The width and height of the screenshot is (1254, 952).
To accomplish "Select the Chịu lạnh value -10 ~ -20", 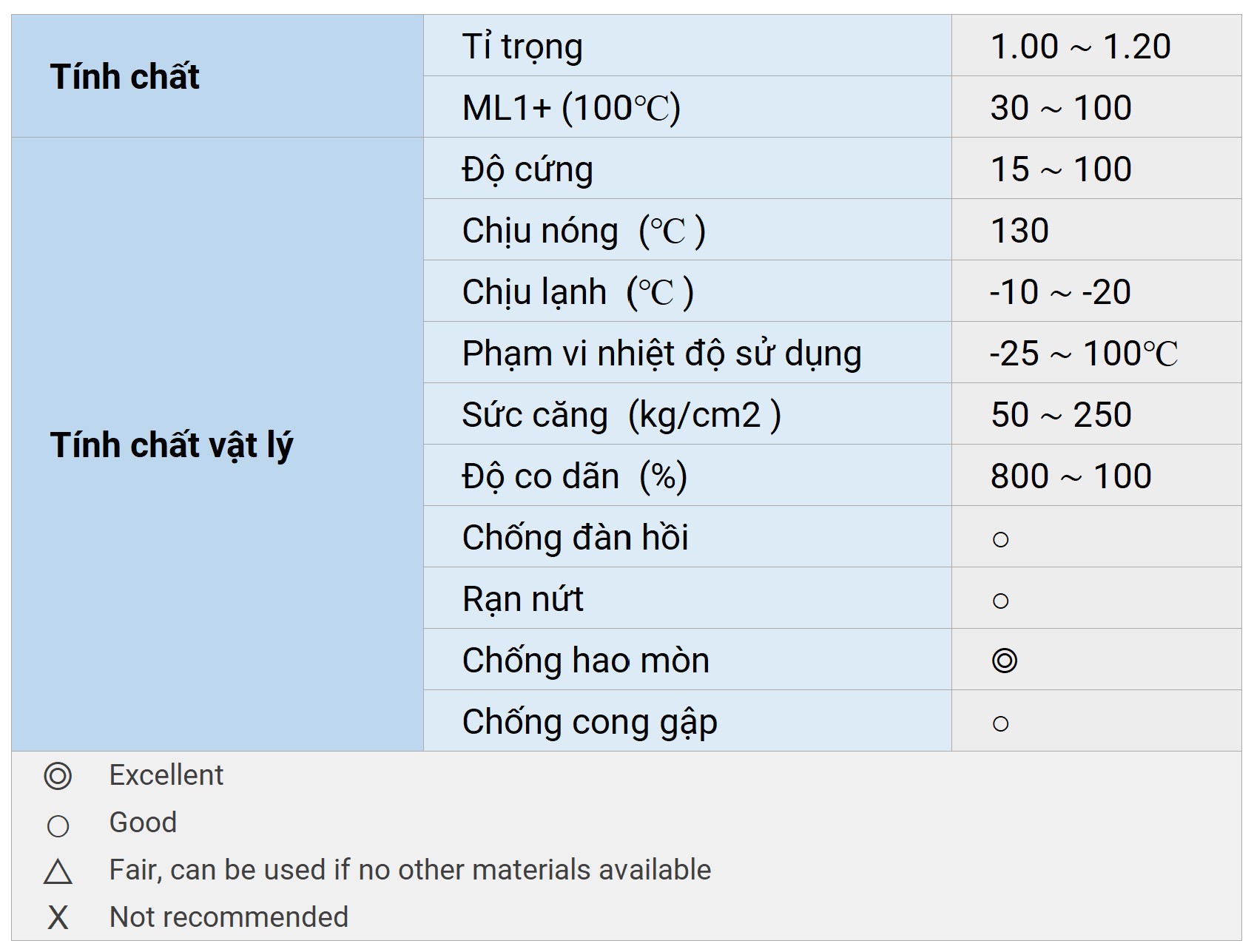I will (1059, 292).
